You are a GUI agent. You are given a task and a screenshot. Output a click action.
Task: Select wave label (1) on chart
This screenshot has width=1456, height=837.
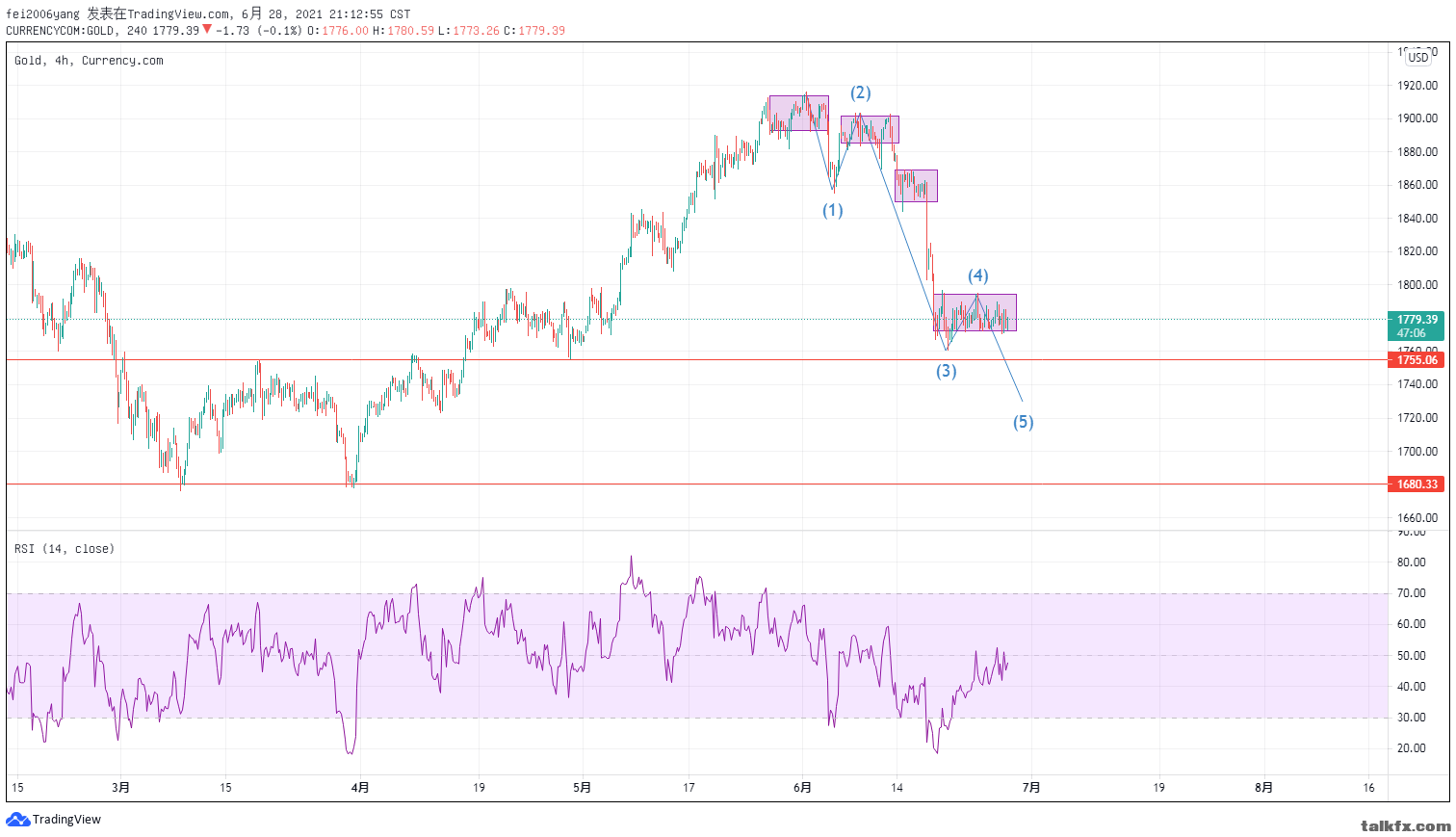(833, 210)
